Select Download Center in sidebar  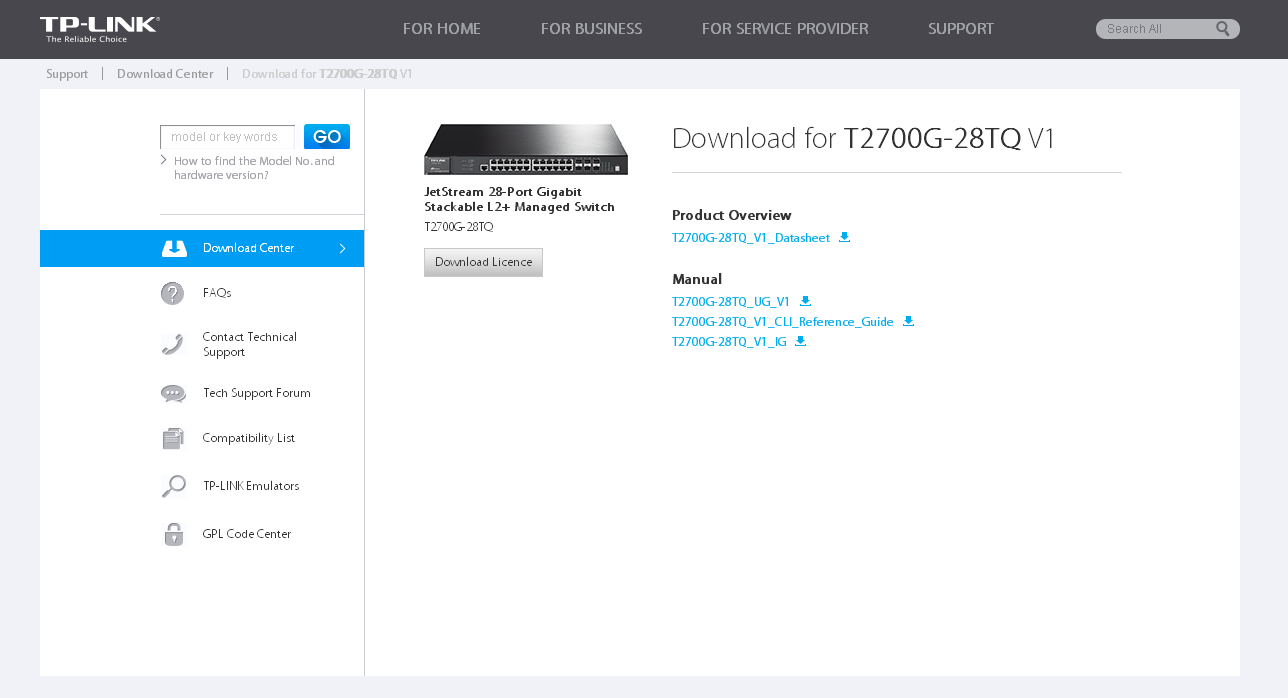click(x=202, y=248)
